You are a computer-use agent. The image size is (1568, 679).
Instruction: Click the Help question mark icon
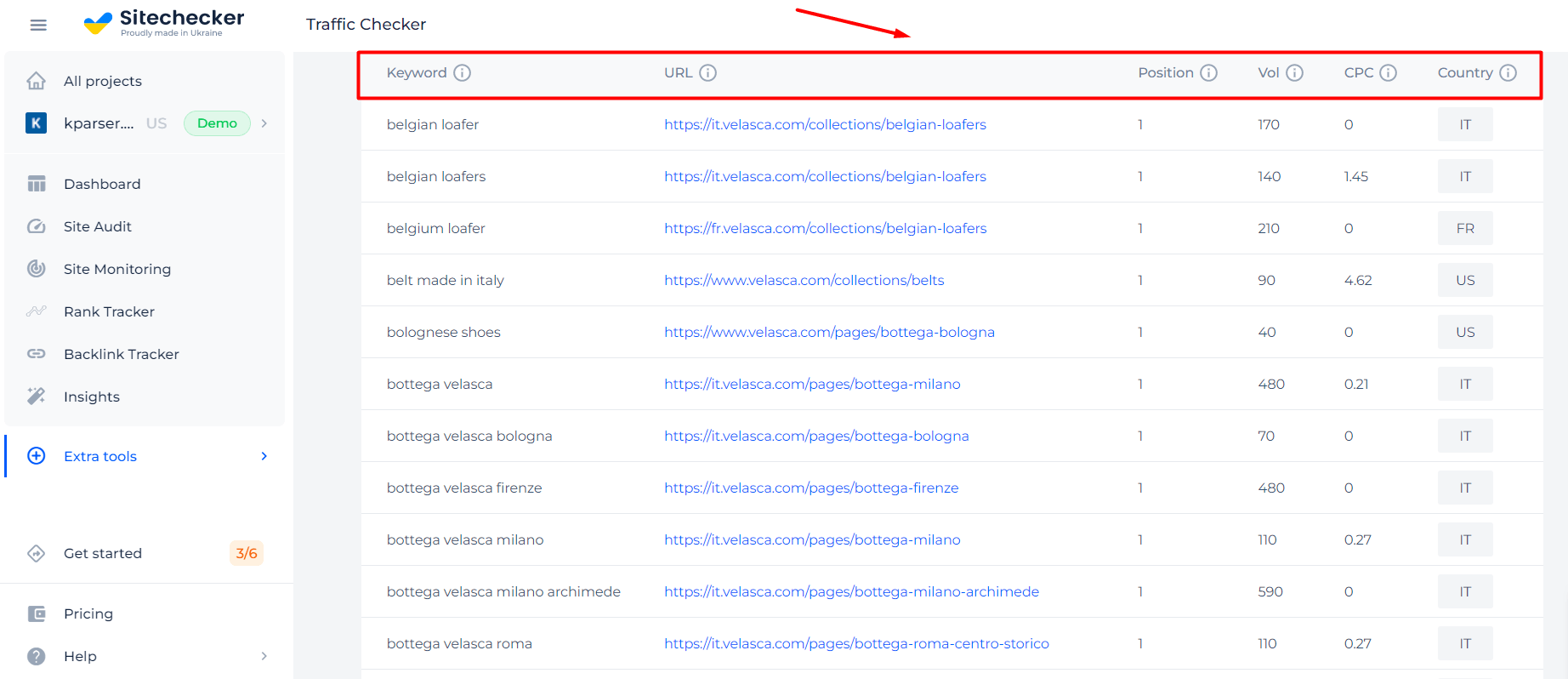click(36, 656)
